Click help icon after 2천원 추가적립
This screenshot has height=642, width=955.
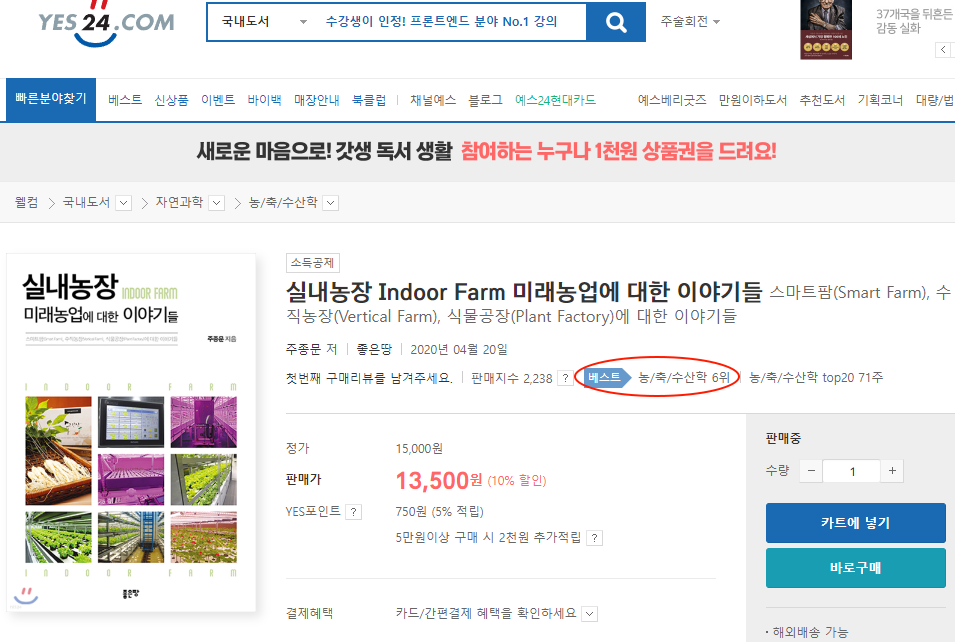594,538
